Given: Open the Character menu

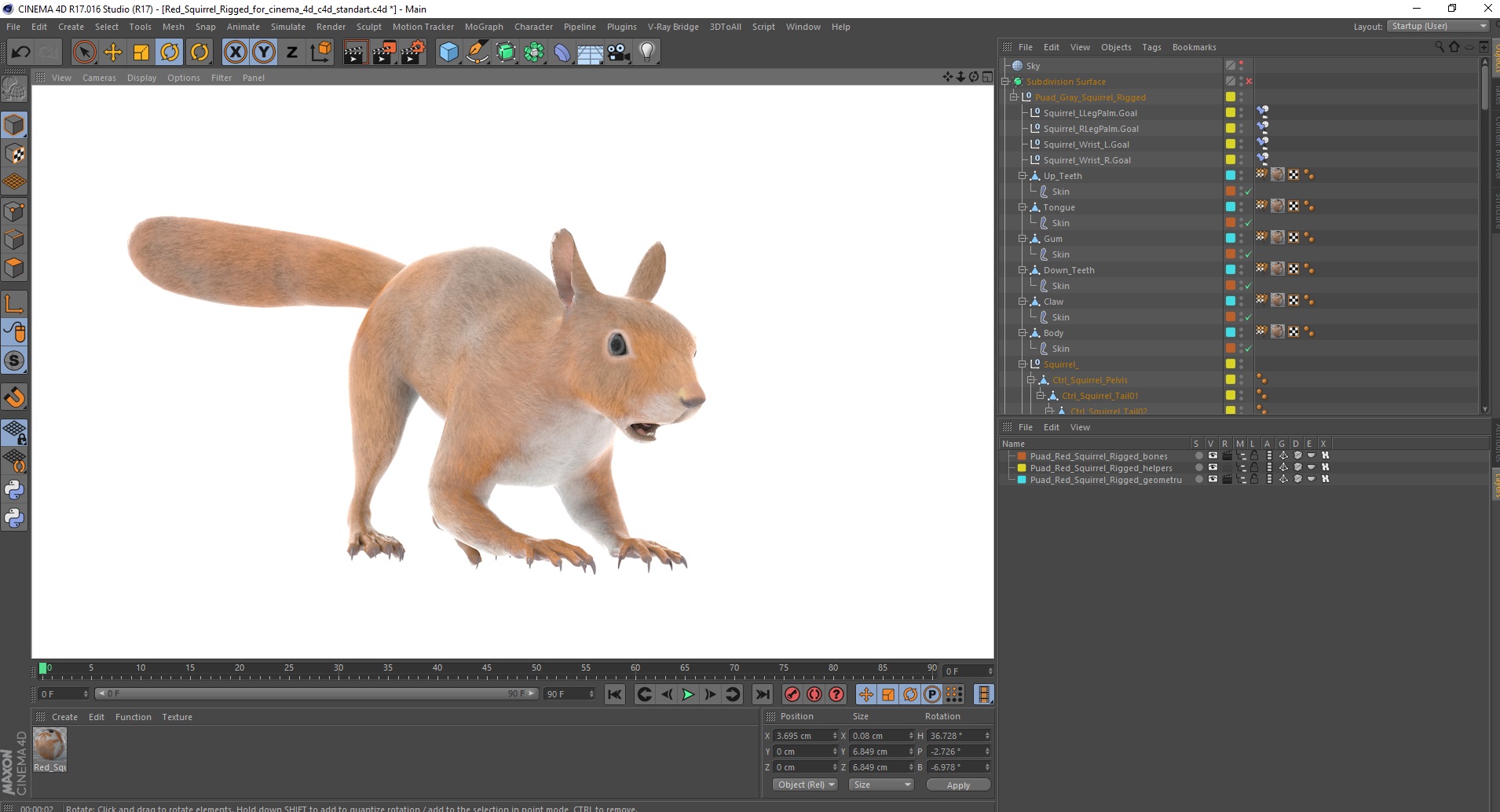Looking at the screenshot, I should [x=533, y=27].
